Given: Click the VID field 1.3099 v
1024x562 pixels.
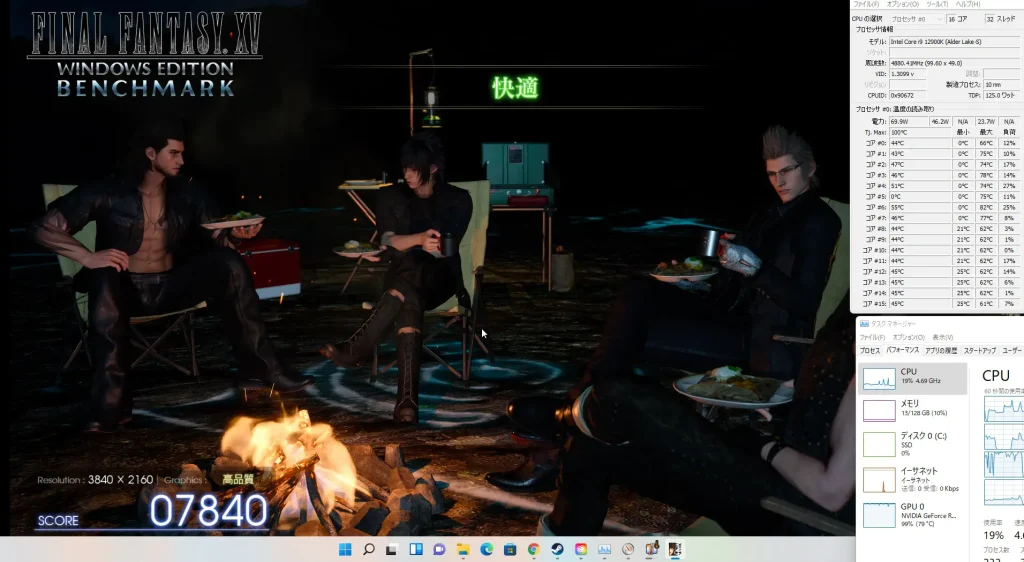Looking at the screenshot, I should [x=907, y=74].
